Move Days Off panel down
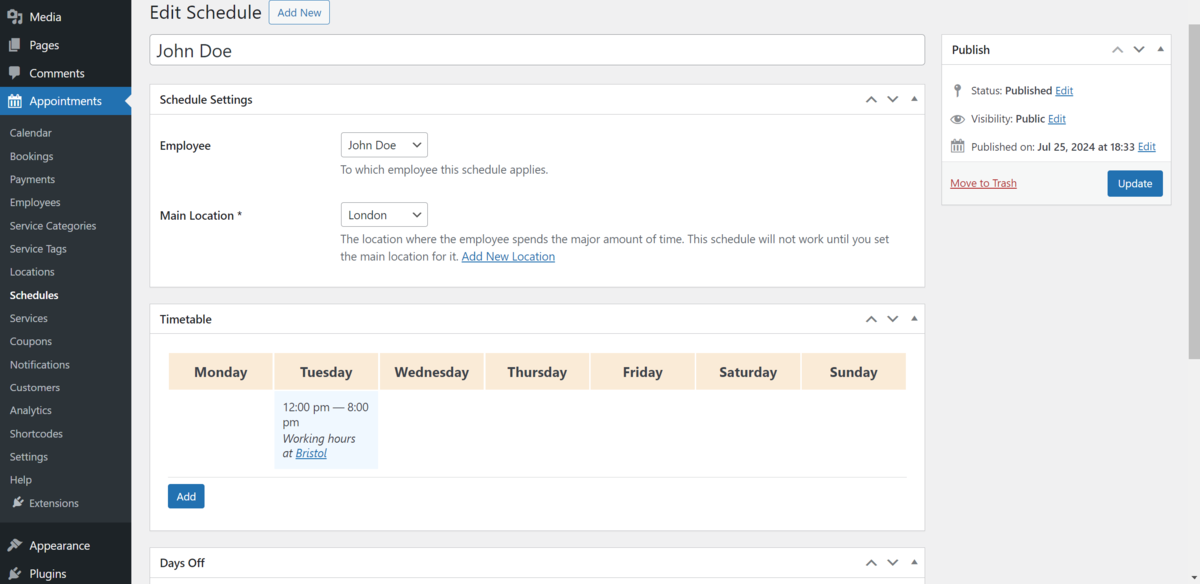The image size is (1200, 584). tap(893, 563)
